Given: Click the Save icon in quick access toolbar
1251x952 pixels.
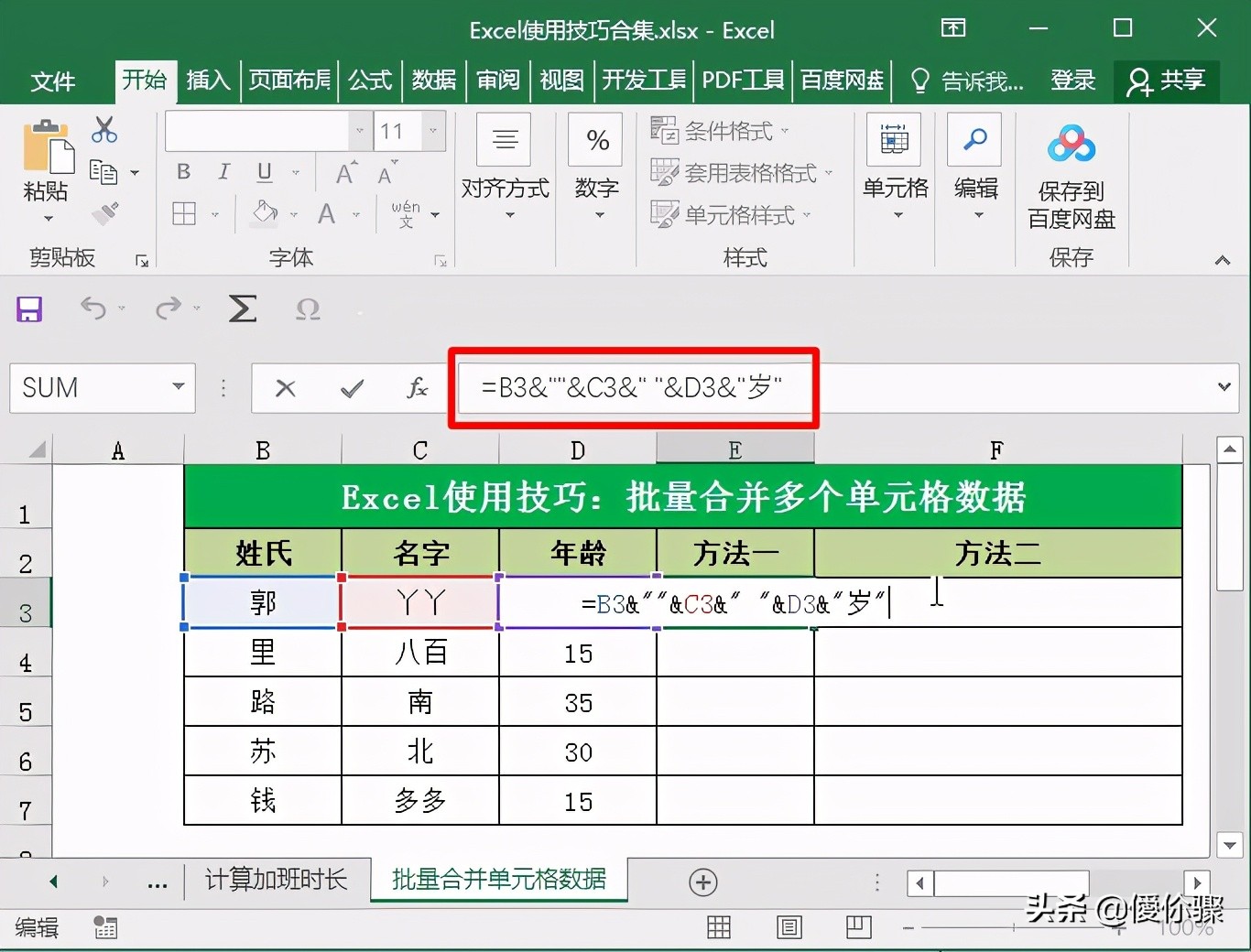Looking at the screenshot, I should (x=28, y=309).
